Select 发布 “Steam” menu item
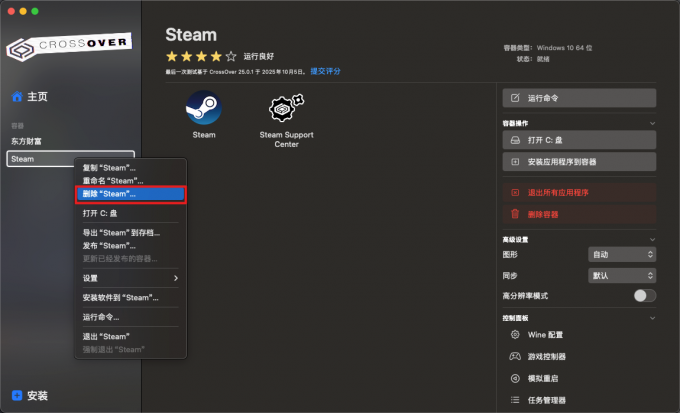 pos(131,246)
